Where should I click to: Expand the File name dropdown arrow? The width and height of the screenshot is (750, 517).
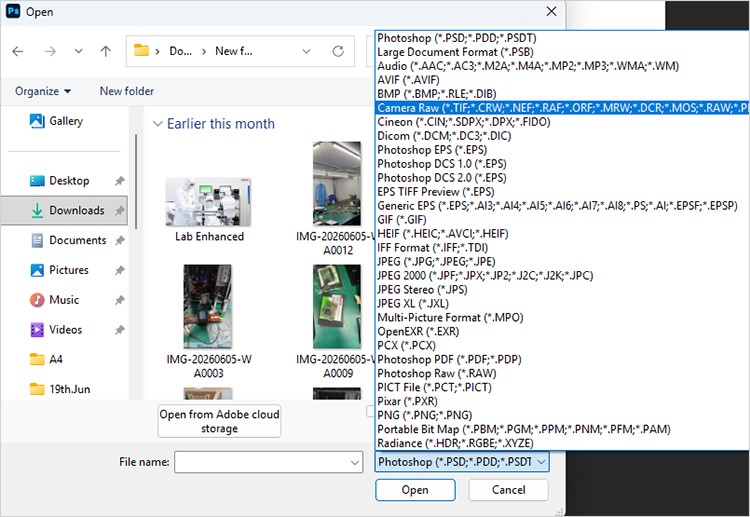point(355,462)
